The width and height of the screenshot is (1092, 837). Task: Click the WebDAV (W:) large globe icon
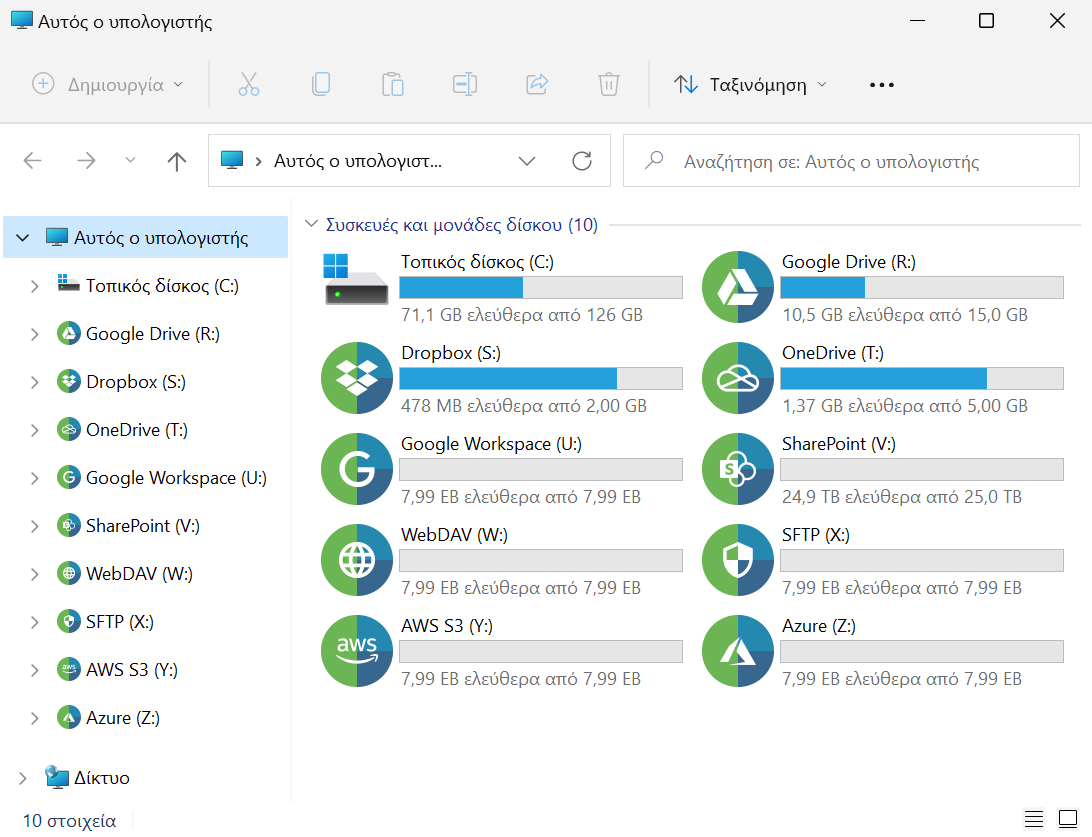[x=357, y=560]
